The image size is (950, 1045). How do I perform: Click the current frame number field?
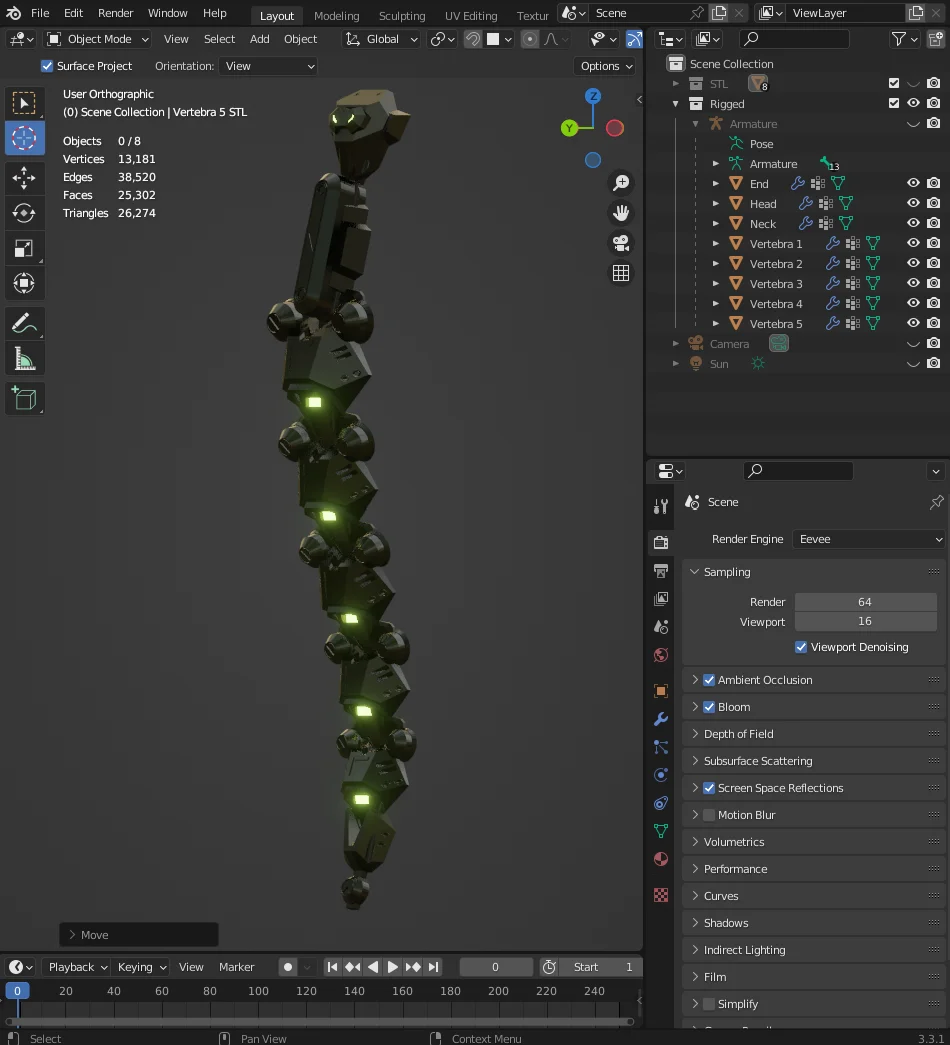click(x=496, y=967)
